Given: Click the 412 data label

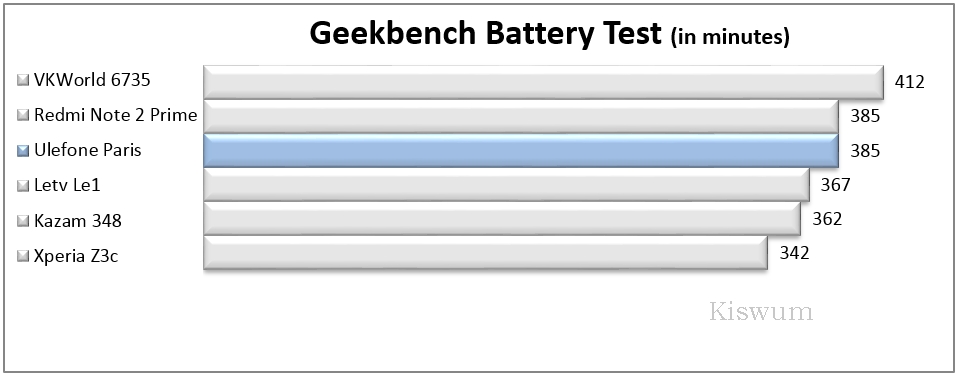Looking at the screenshot, I should pyautogui.click(x=910, y=82).
